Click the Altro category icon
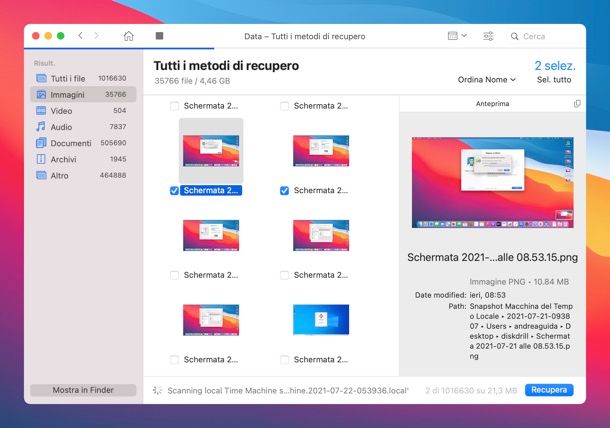610x428 pixels. coord(41,175)
